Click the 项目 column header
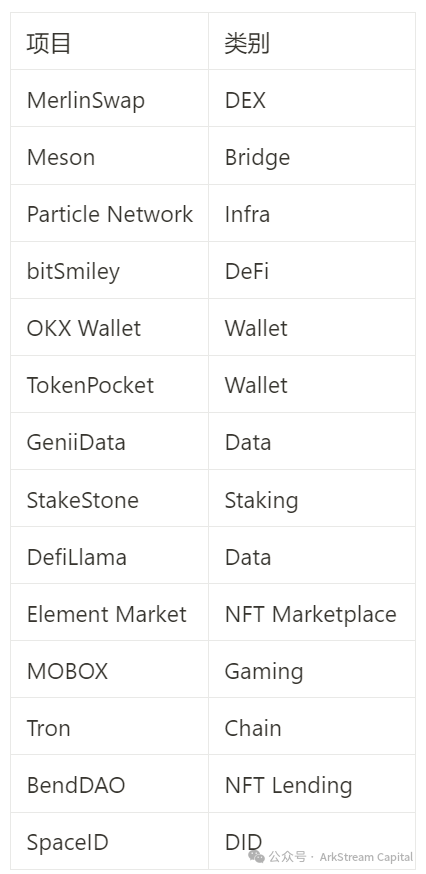Screen dimensions: 426x874 coord(49,43)
